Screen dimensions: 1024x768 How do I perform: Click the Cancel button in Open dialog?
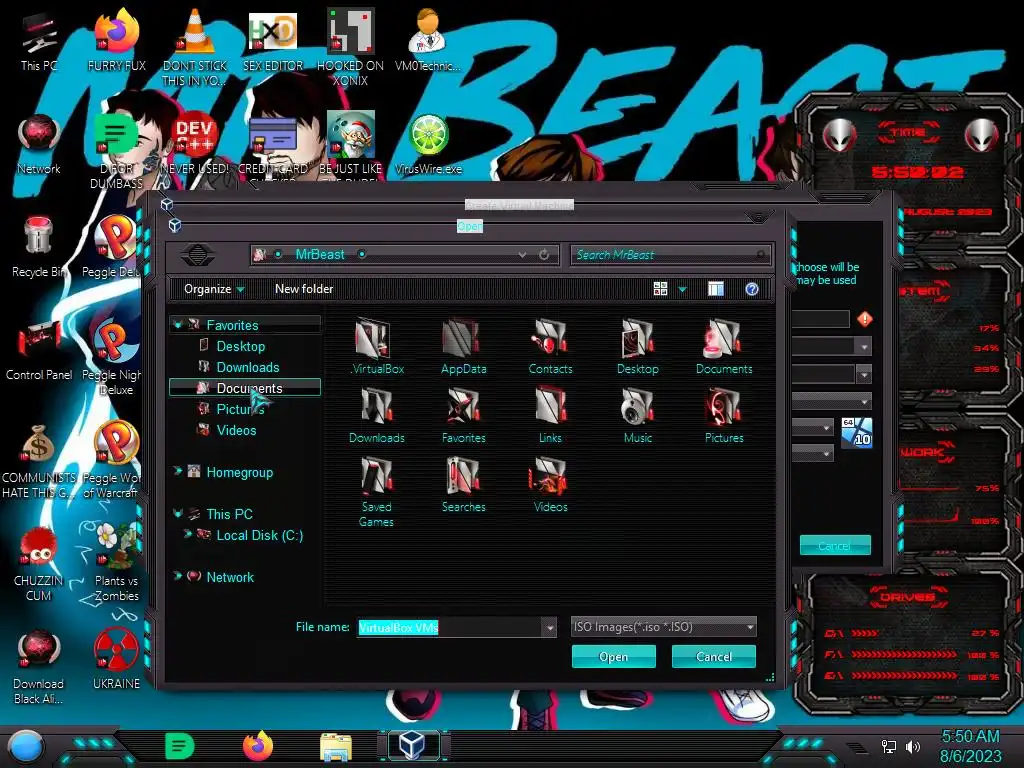[714, 656]
